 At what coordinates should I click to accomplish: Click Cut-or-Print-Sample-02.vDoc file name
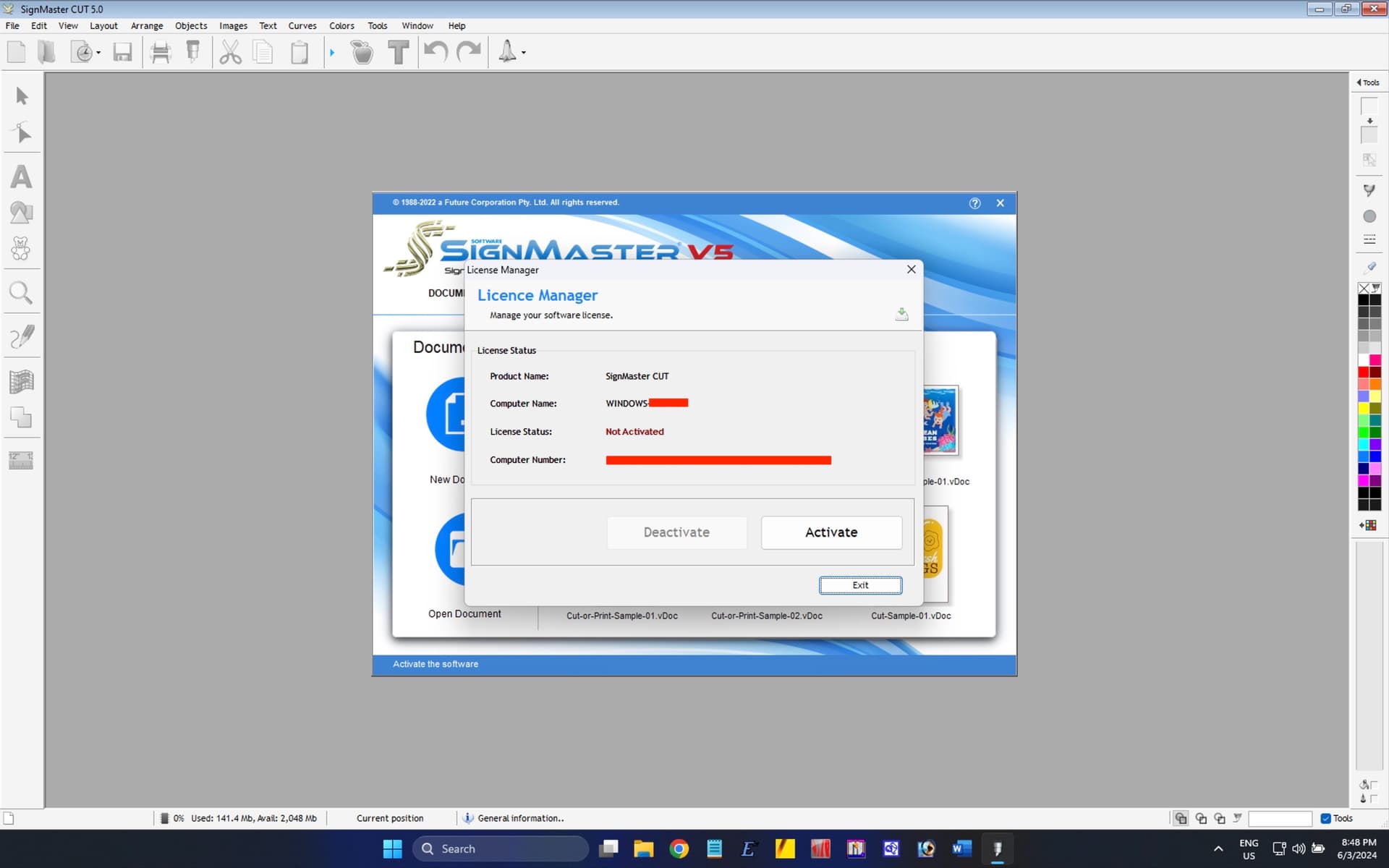766,616
